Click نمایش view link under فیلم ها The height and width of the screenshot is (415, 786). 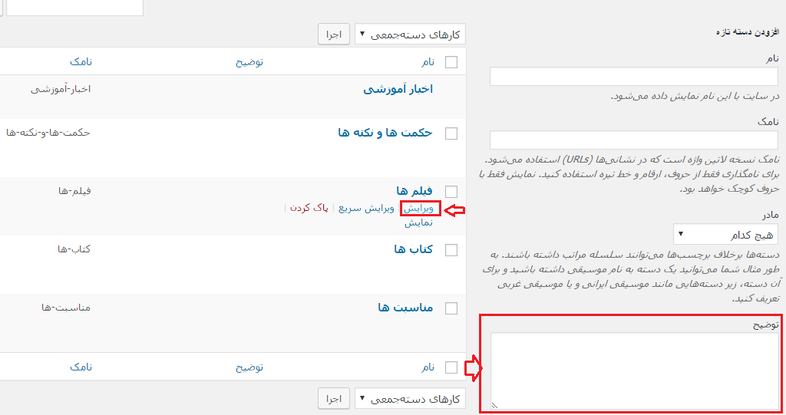(x=419, y=223)
